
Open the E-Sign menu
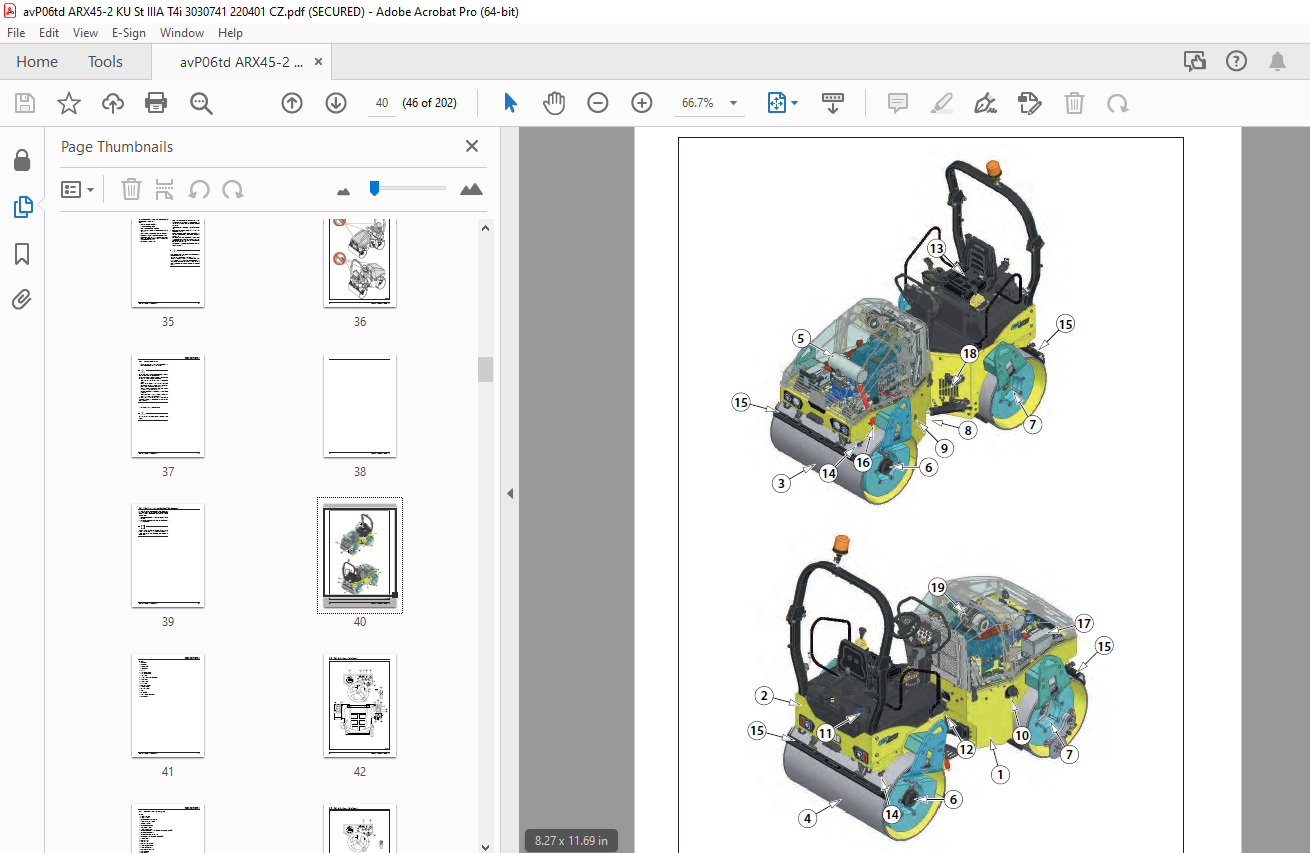click(129, 32)
